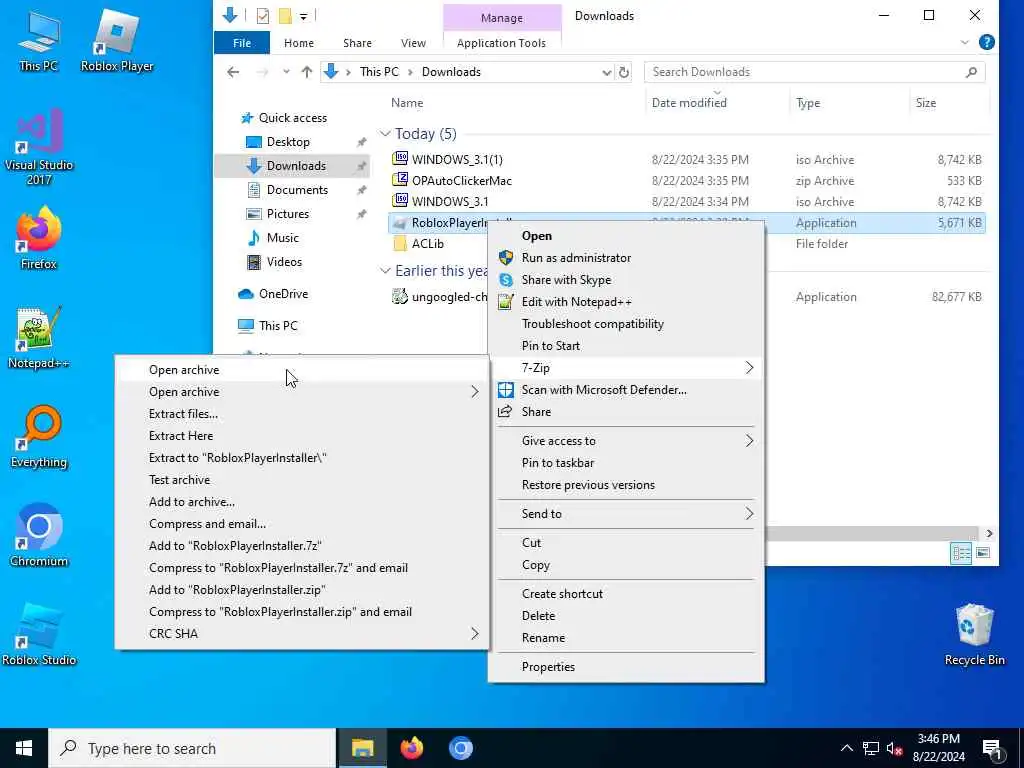The image size is (1024, 768).
Task: Click the refresh button in address bar
Action: 624,72
